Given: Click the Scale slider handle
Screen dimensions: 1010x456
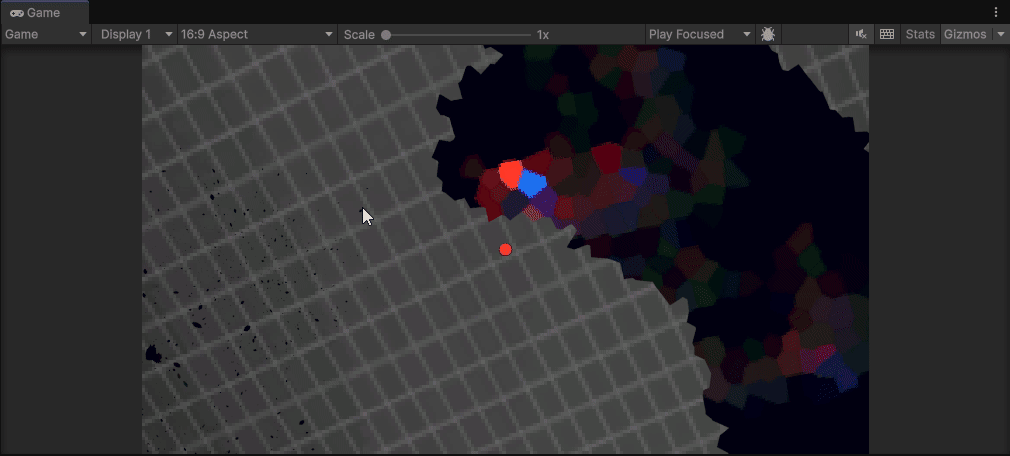Looking at the screenshot, I should coord(386,35).
